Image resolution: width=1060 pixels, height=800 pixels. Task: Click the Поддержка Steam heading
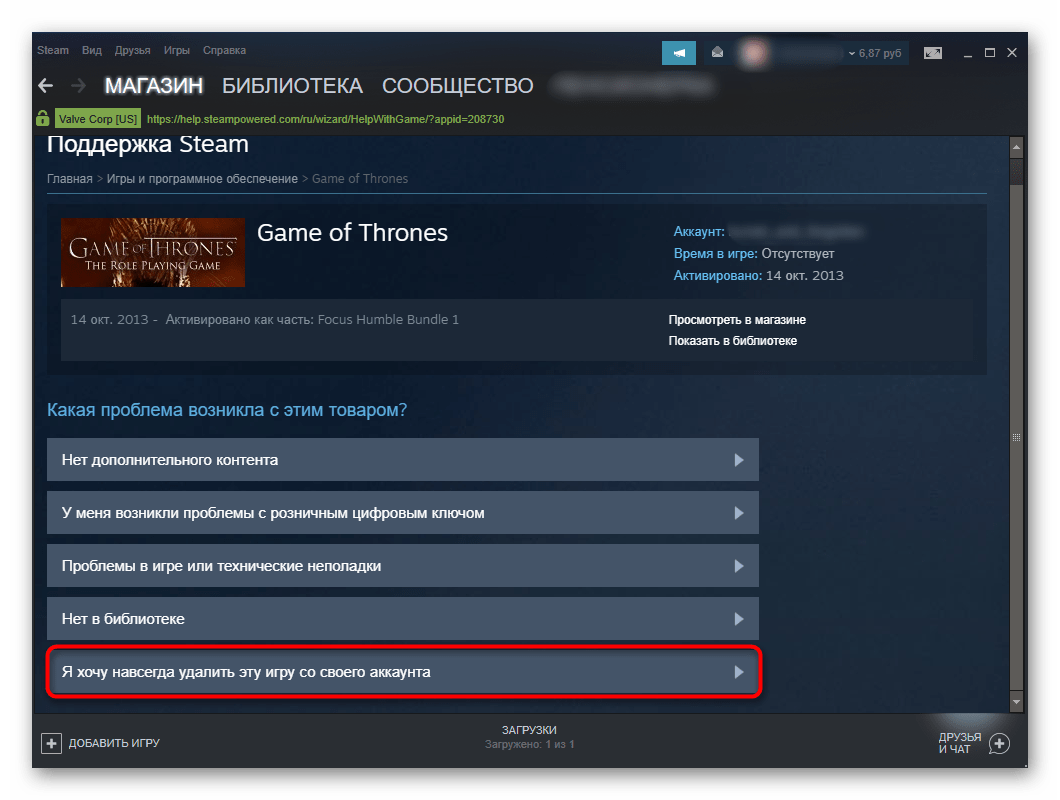tap(147, 144)
